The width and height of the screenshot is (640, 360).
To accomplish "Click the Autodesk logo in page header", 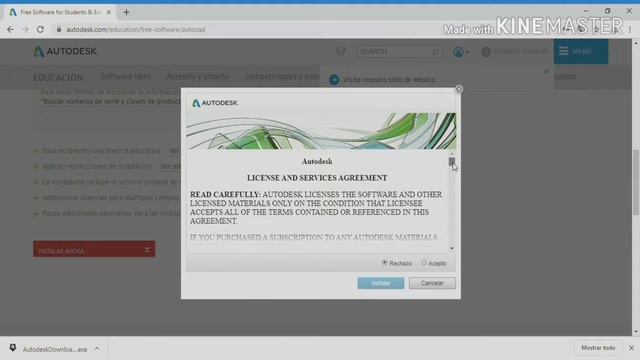I will pyautogui.click(x=65, y=51).
